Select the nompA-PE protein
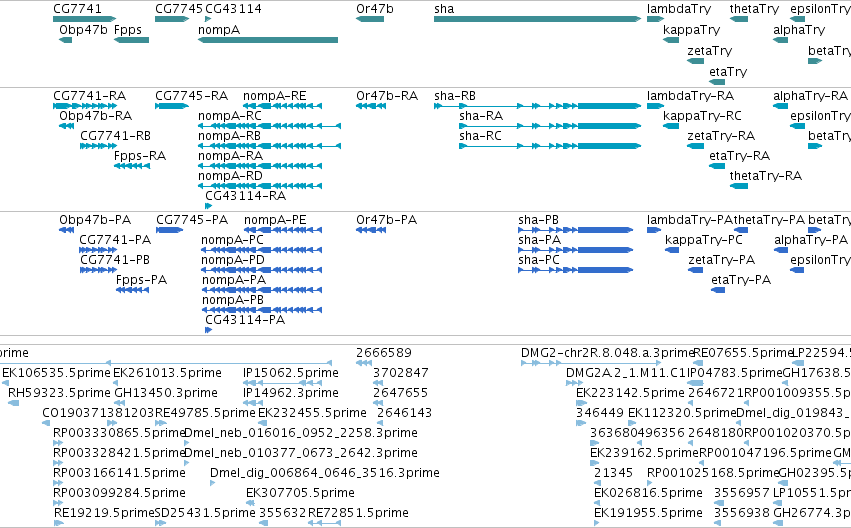This screenshot has height=528, width=851. (283, 230)
